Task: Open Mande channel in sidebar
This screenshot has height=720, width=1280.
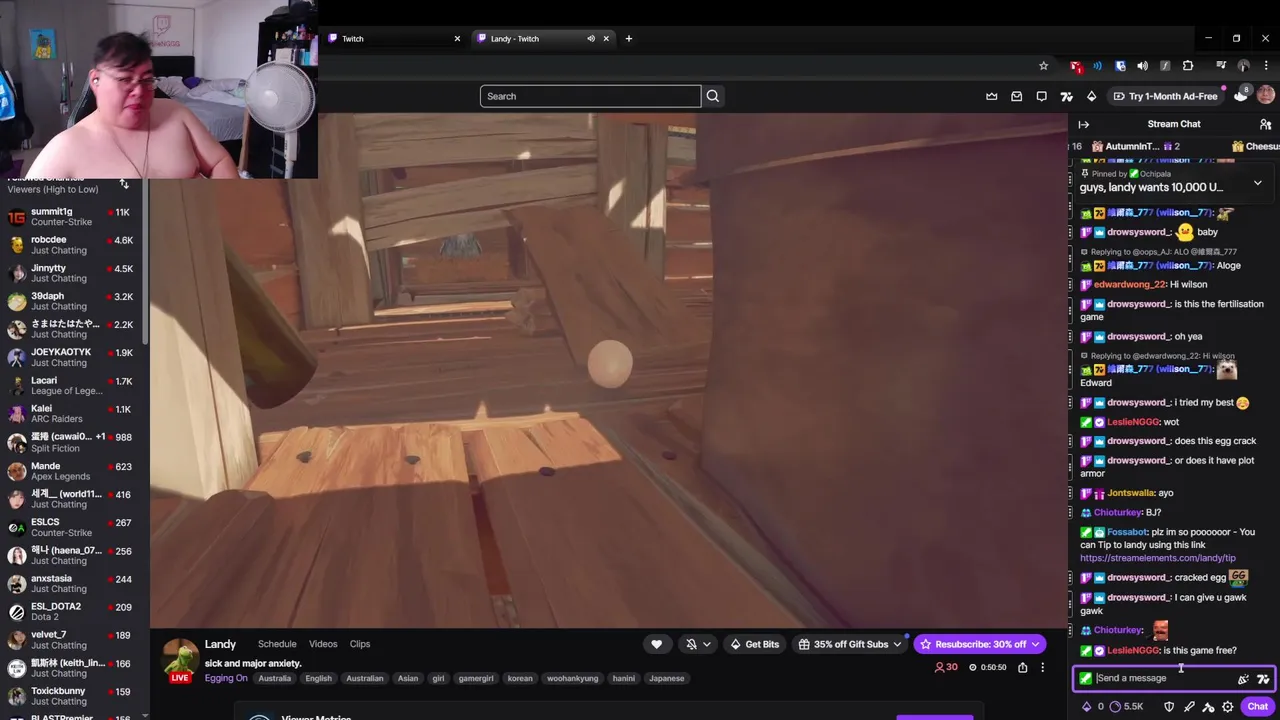Action: (x=75, y=471)
